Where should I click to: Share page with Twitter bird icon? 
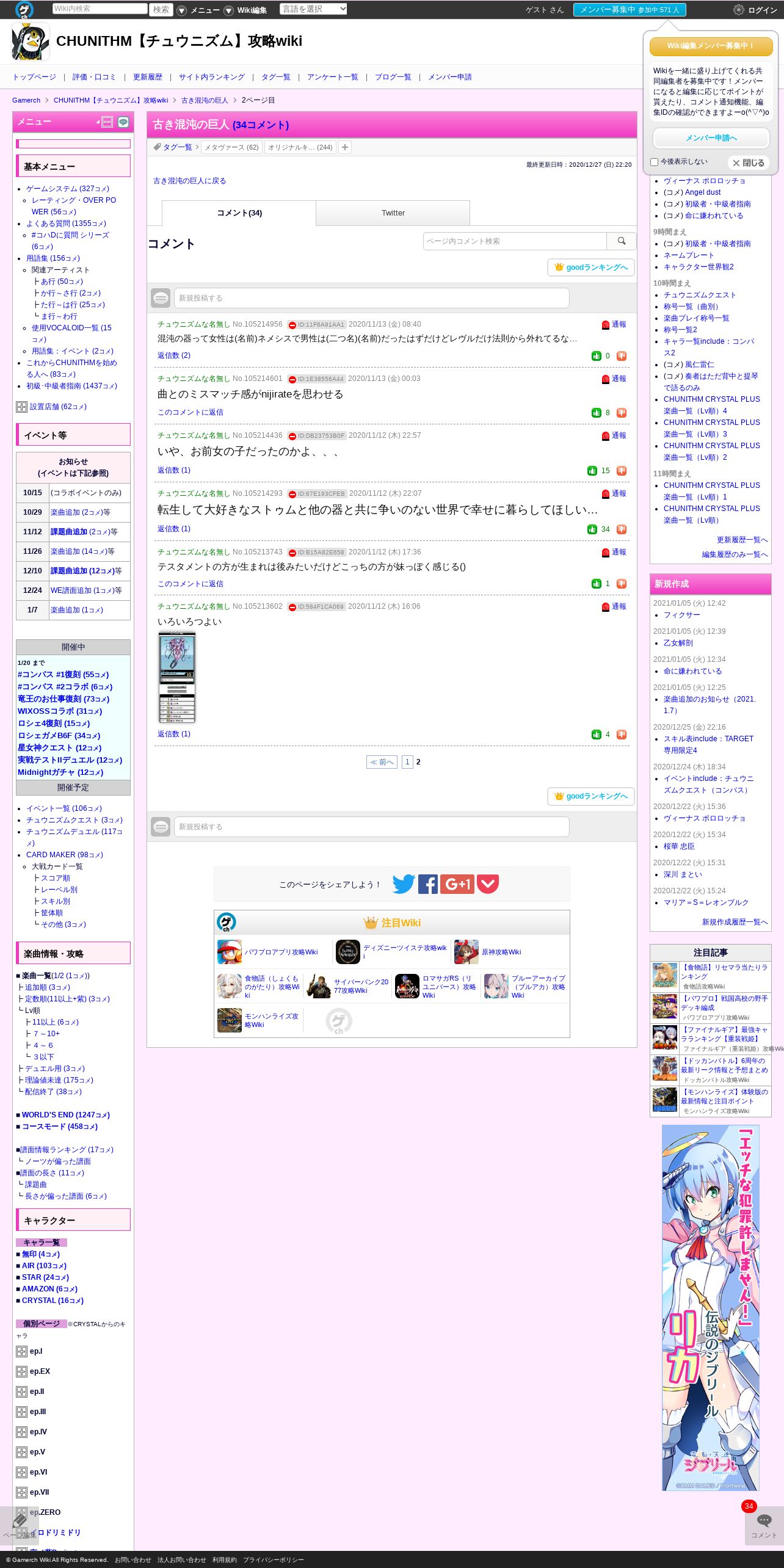pyautogui.click(x=404, y=884)
